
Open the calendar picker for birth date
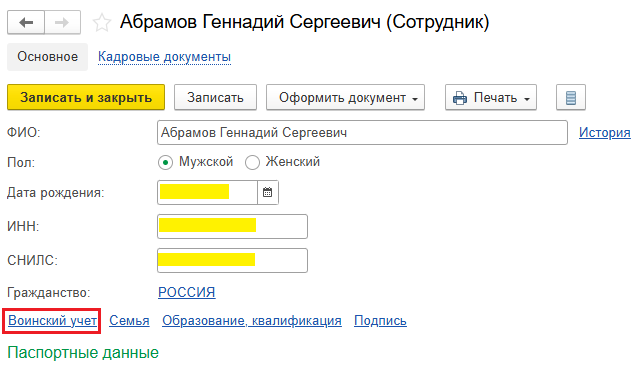coord(268,192)
